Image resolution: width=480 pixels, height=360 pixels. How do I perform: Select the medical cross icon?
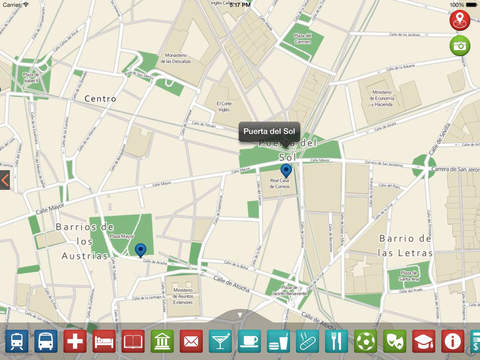pos(75,341)
